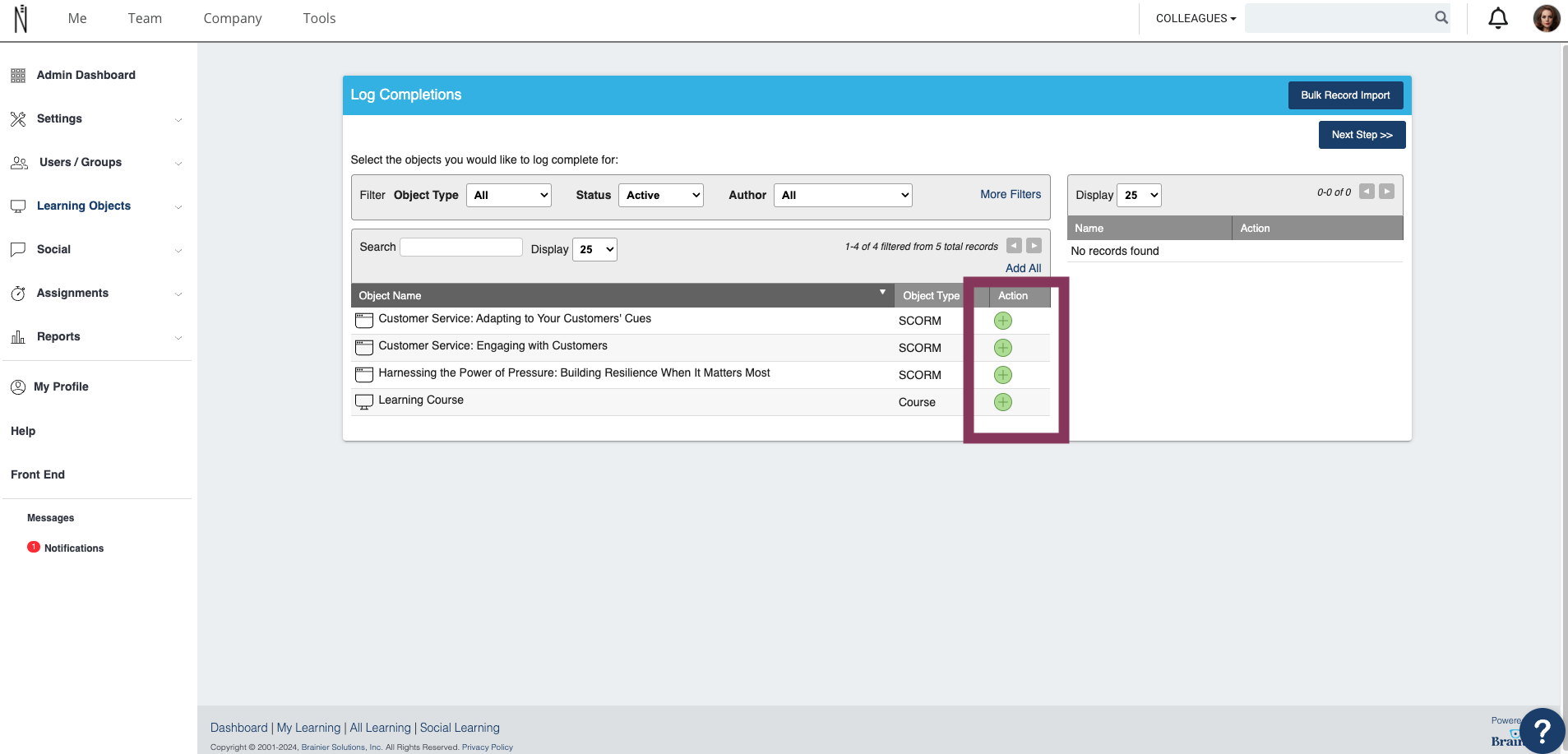Open the help question mark bubble
The height and width of the screenshot is (754, 1568).
(1542, 730)
